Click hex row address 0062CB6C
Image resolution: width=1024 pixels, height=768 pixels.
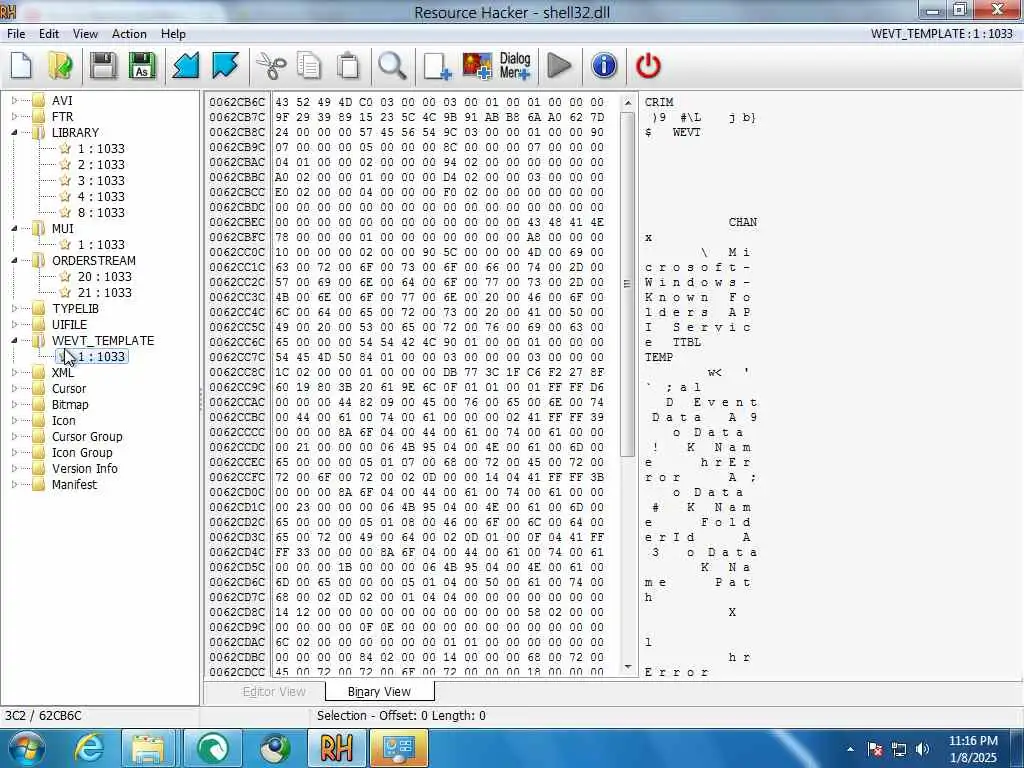(237, 102)
